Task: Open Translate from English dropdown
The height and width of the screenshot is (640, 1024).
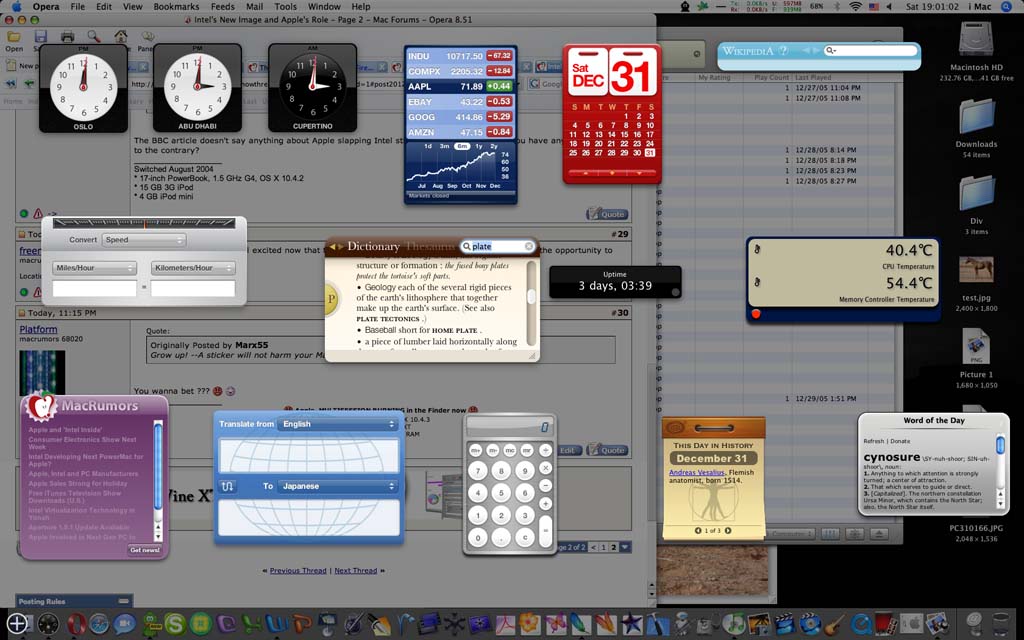Action: (x=337, y=424)
